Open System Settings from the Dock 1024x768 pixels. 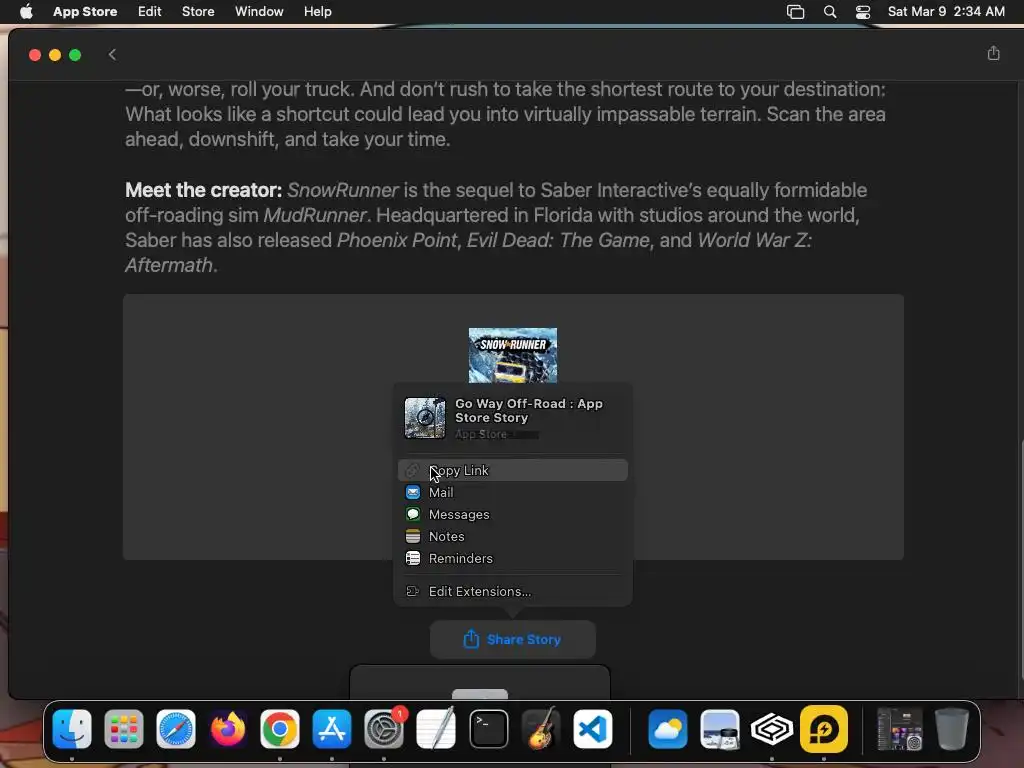coord(384,729)
